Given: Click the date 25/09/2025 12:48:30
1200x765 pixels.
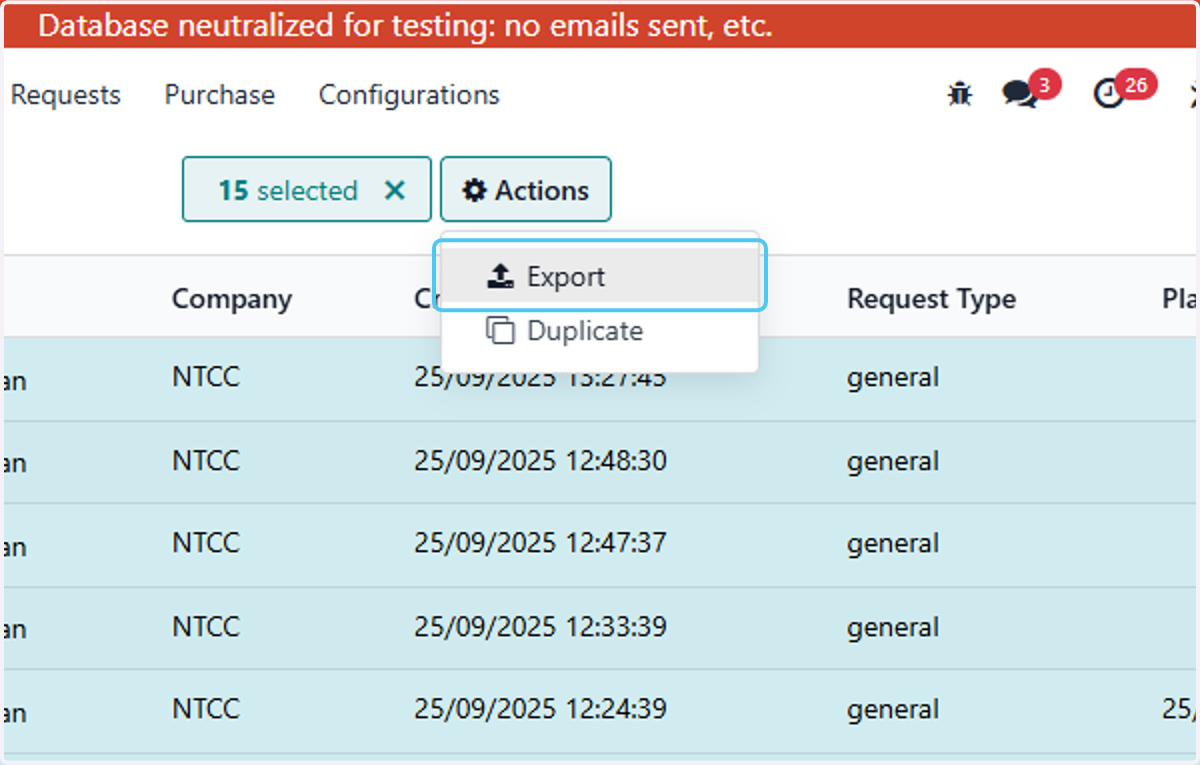Looking at the screenshot, I should tap(540, 461).
